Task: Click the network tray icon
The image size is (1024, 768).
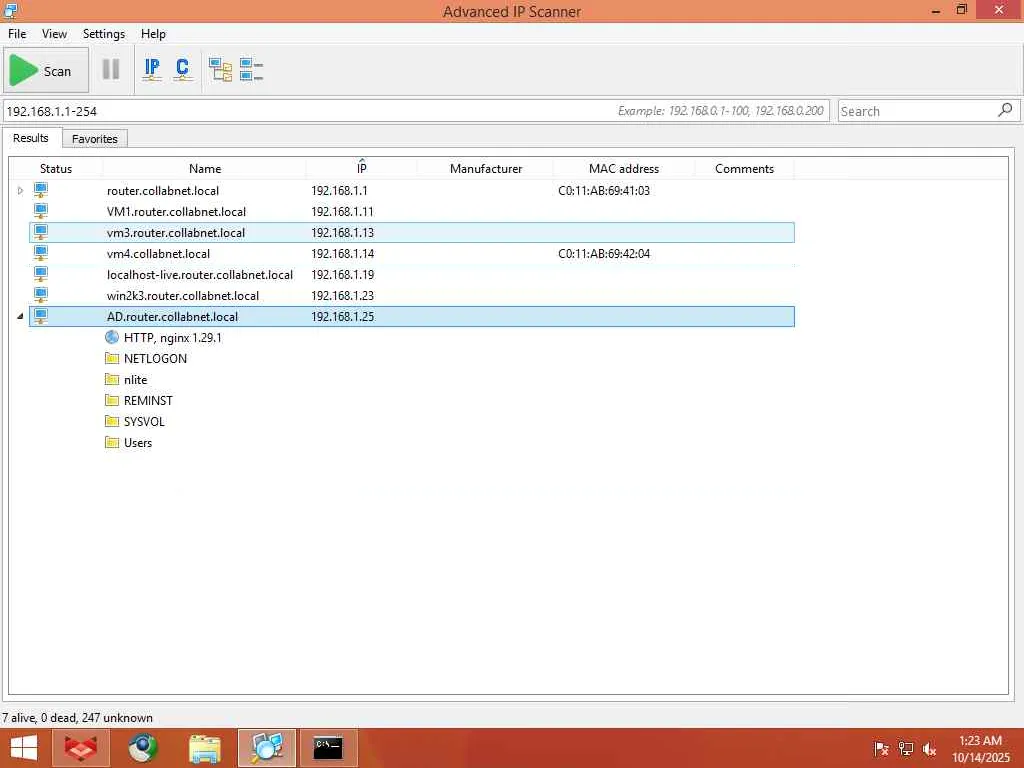Action: pyautogui.click(x=906, y=749)
